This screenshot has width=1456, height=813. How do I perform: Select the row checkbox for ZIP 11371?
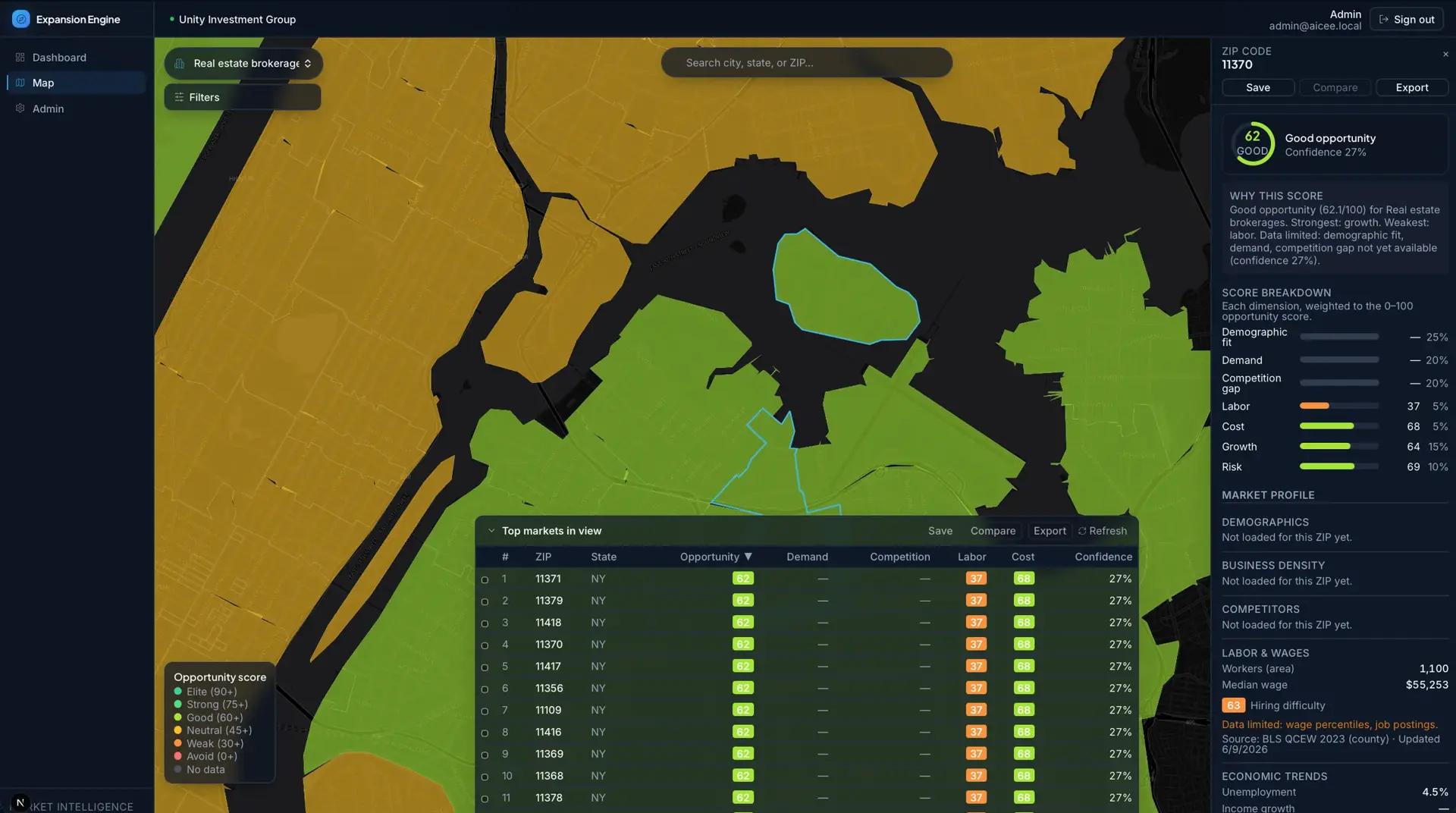click(x=485, y=579)
